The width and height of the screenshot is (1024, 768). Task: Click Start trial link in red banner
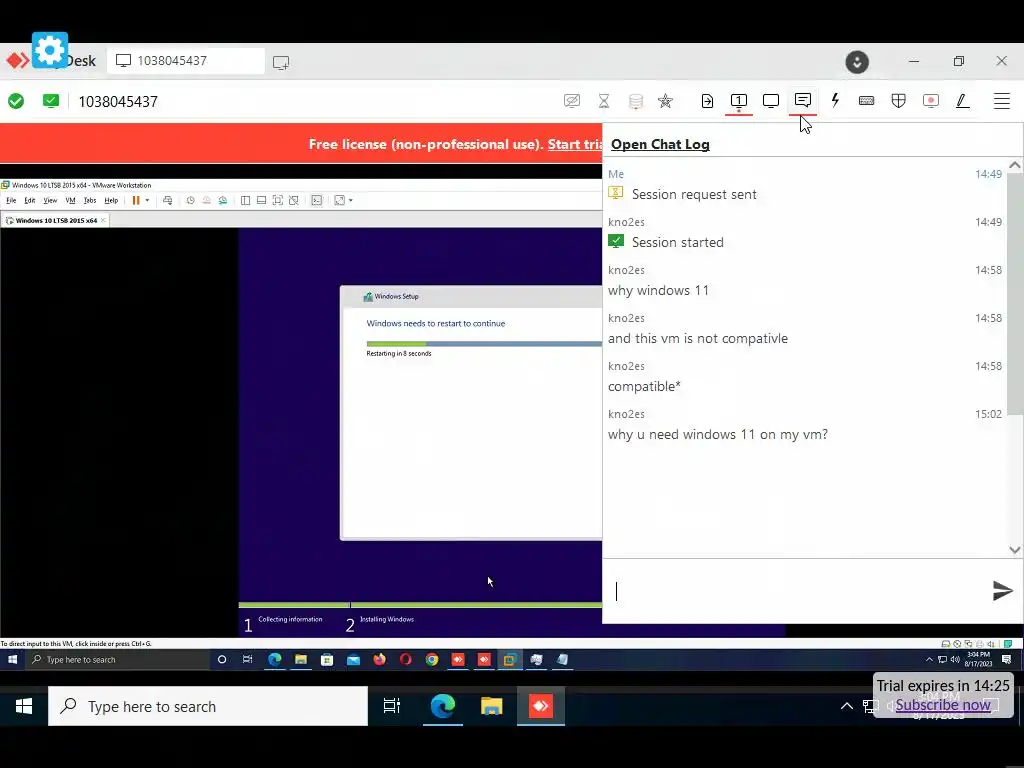click(575, 144)
